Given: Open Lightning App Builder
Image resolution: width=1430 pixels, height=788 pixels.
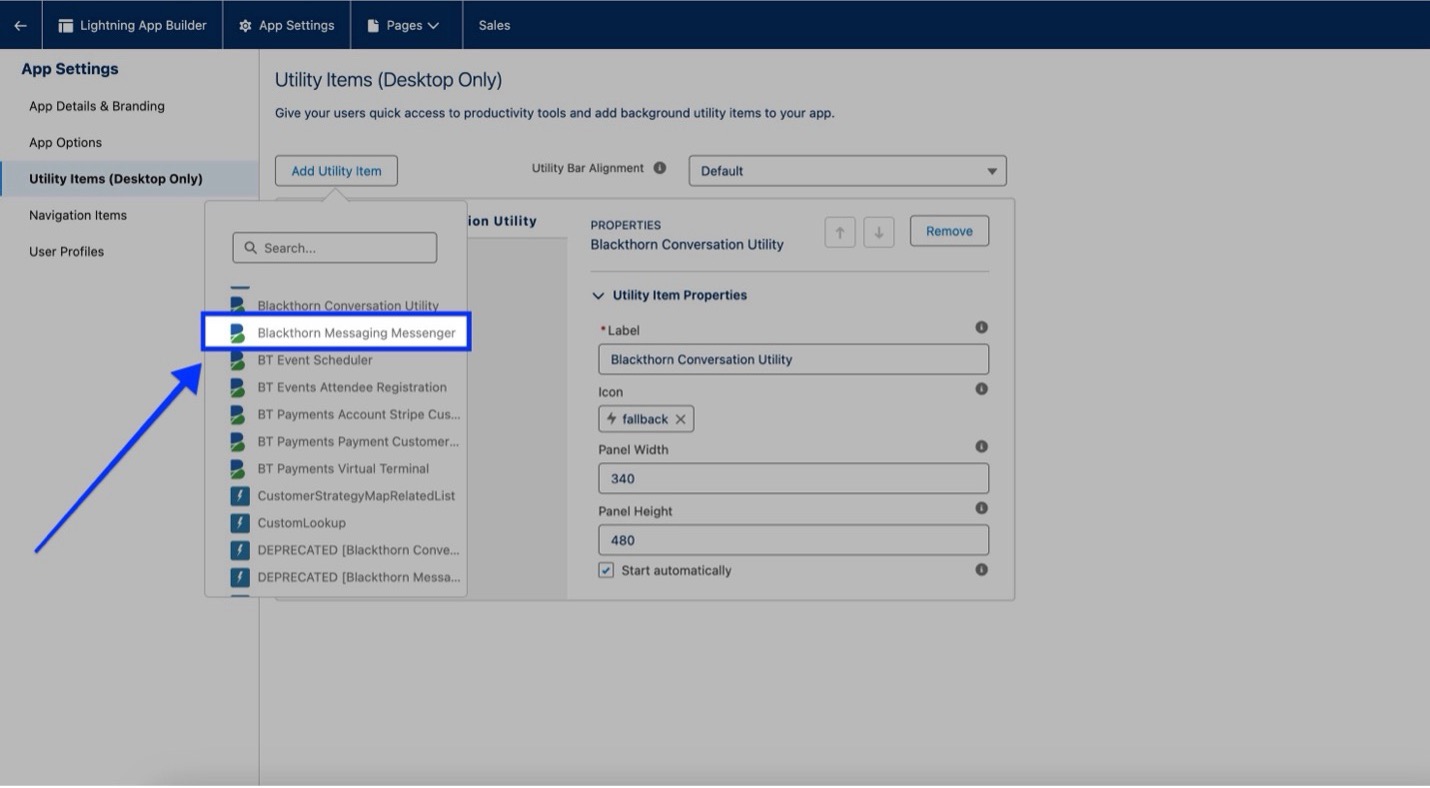Looking at the screenshot, I should tap(133, 25).
